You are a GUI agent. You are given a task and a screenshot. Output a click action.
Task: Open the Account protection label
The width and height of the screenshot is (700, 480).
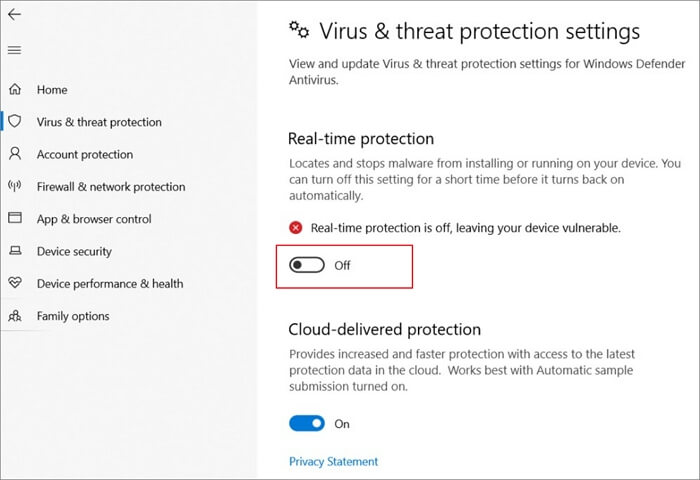(x=85, y=154)
